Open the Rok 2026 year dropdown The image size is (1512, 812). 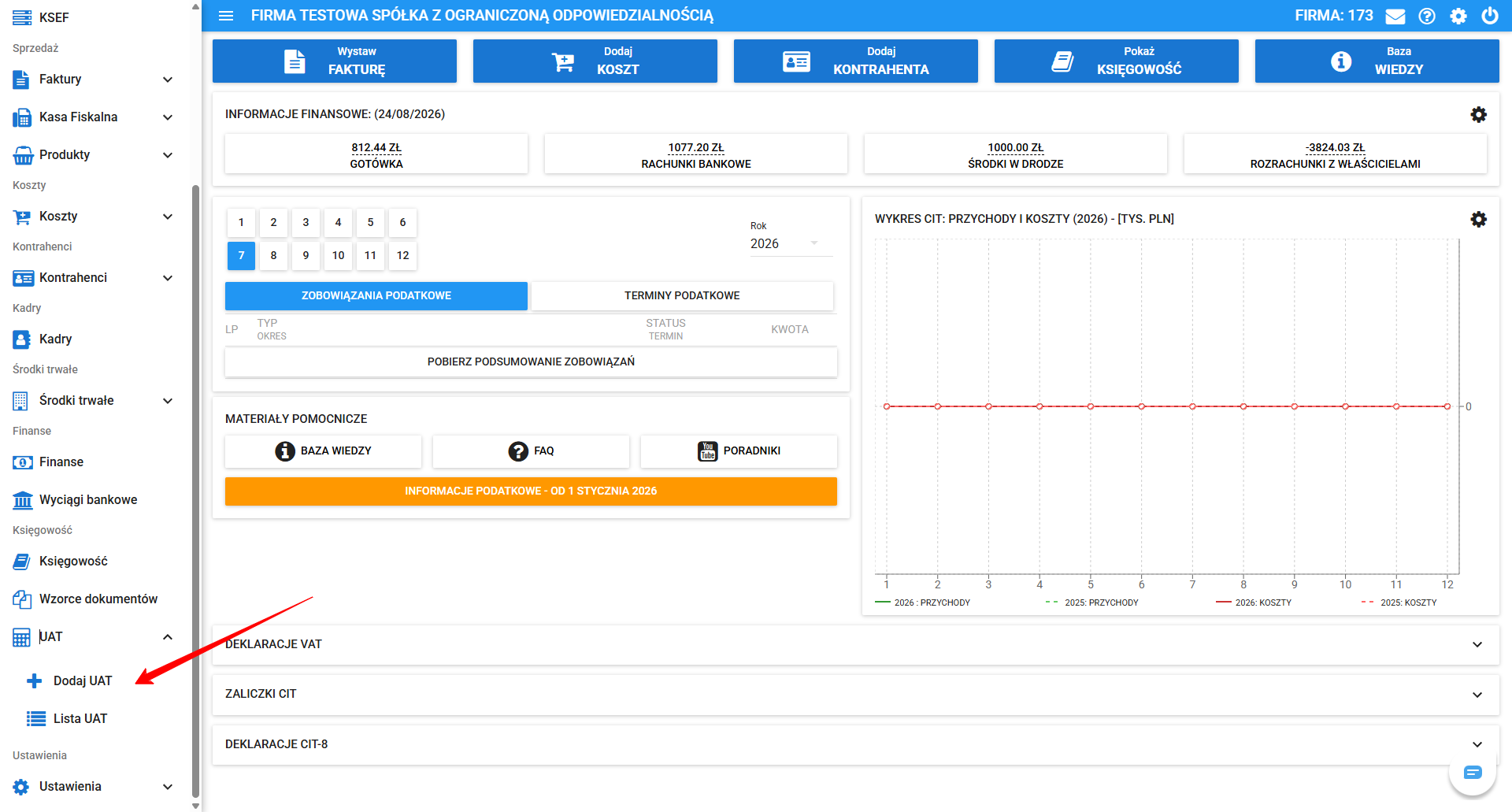pyautogui.click(x=791, y=243)
